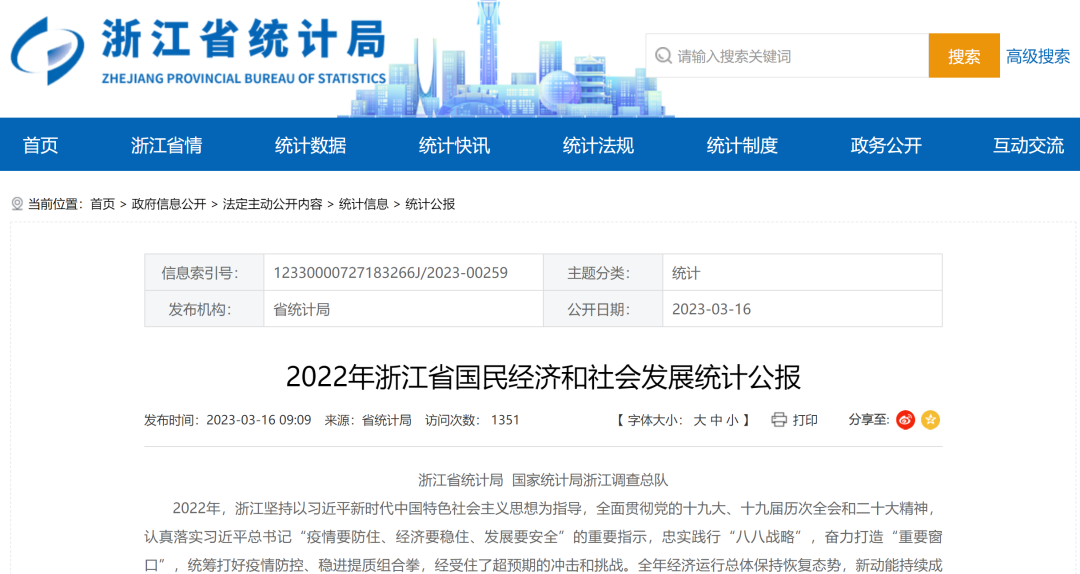Open the 首页 navigation menu item
The image size is (1080, 574).
click(40, 145)
